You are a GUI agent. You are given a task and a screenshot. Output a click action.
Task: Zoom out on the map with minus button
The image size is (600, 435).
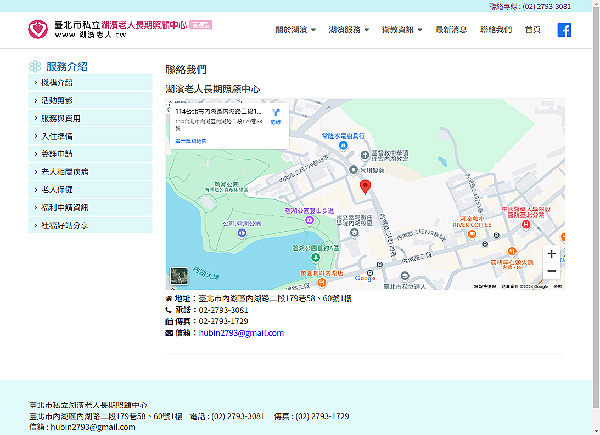click(551, 271)
